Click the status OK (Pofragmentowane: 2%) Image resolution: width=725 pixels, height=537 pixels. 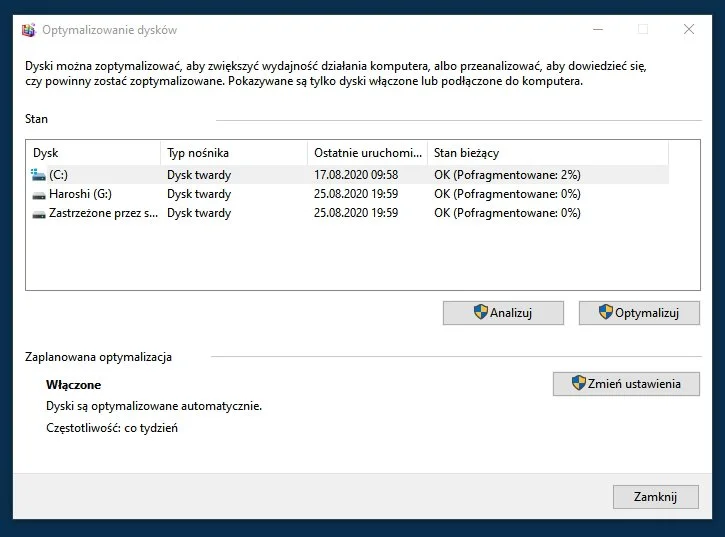(x=507, y=175)
